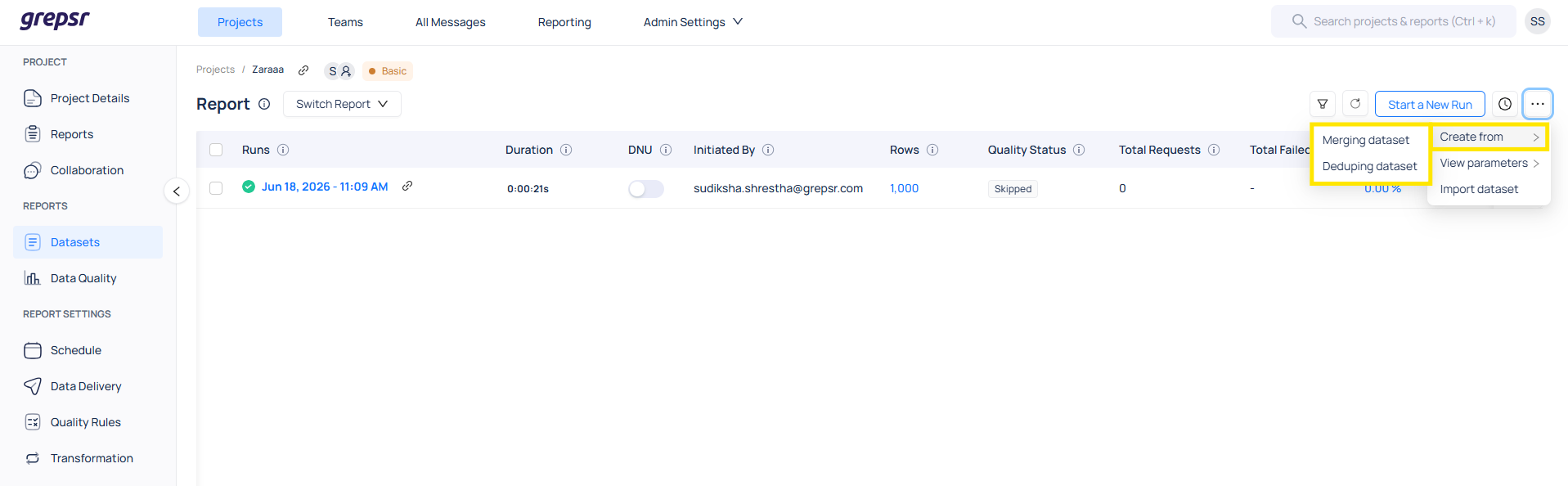Screen dimensions: 1568x486
Task: Copy link icon next to Zaraaa
Action: coord(303,70)
